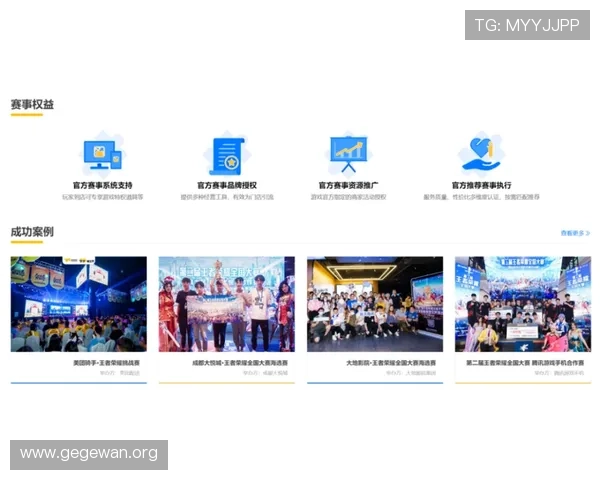This screenshot has width=600, height=480.
Task: Open the 美团骑手·王者荣耀挑战赛 stage photo
Action: pyautogui.click(x=78, y=304)
